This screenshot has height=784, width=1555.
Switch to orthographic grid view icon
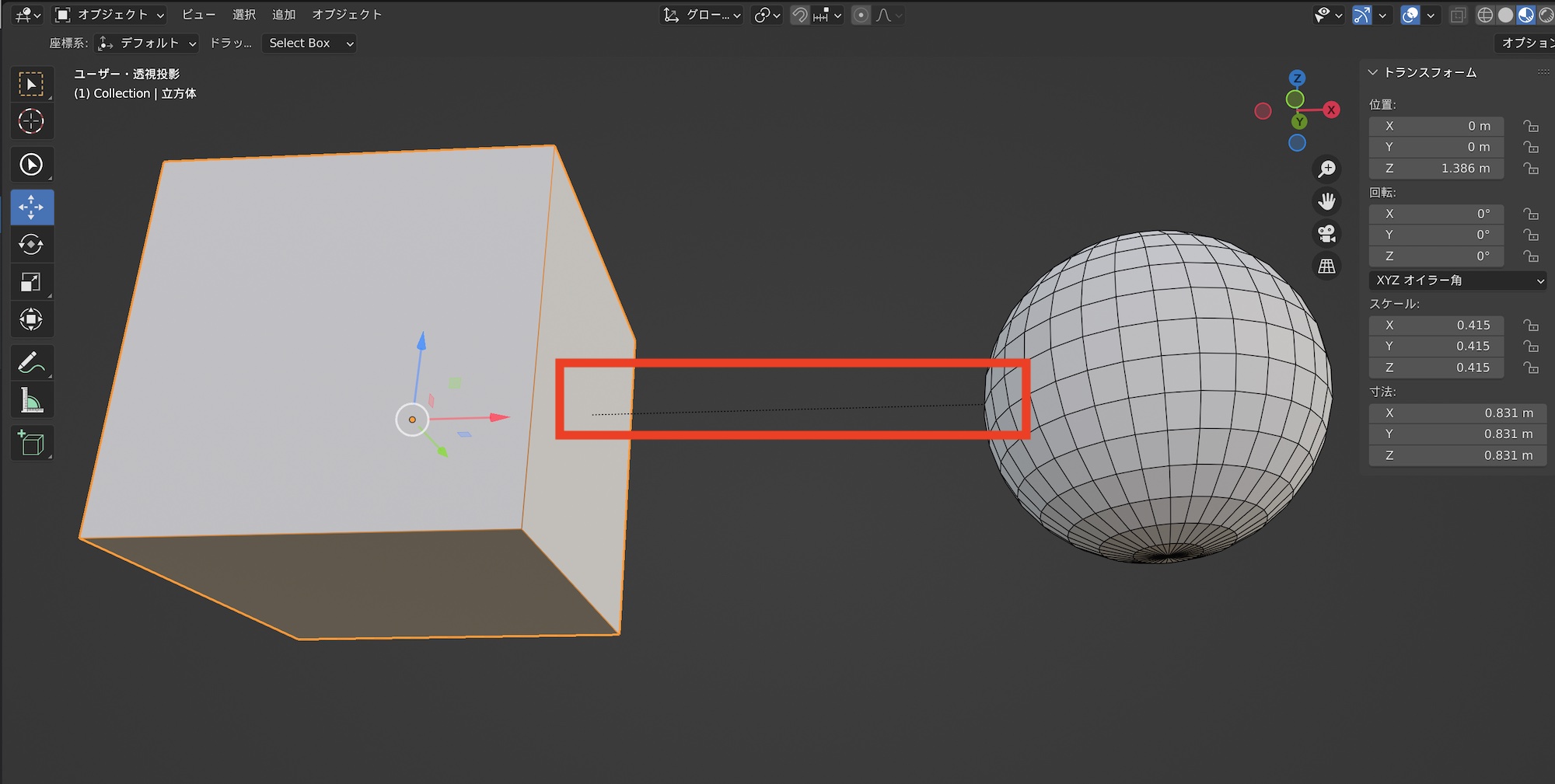point(1326,266)
